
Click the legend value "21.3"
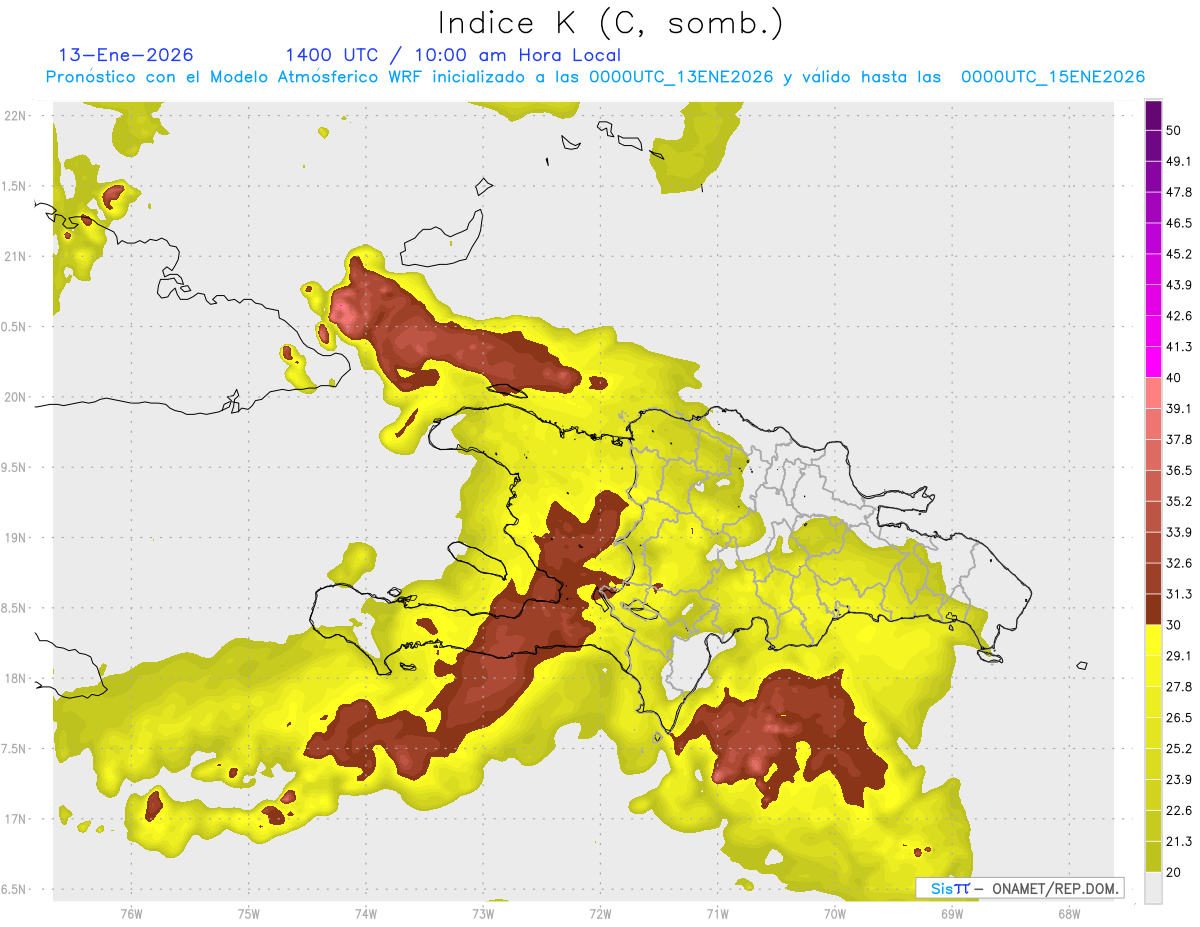[x=1179, y=842]
